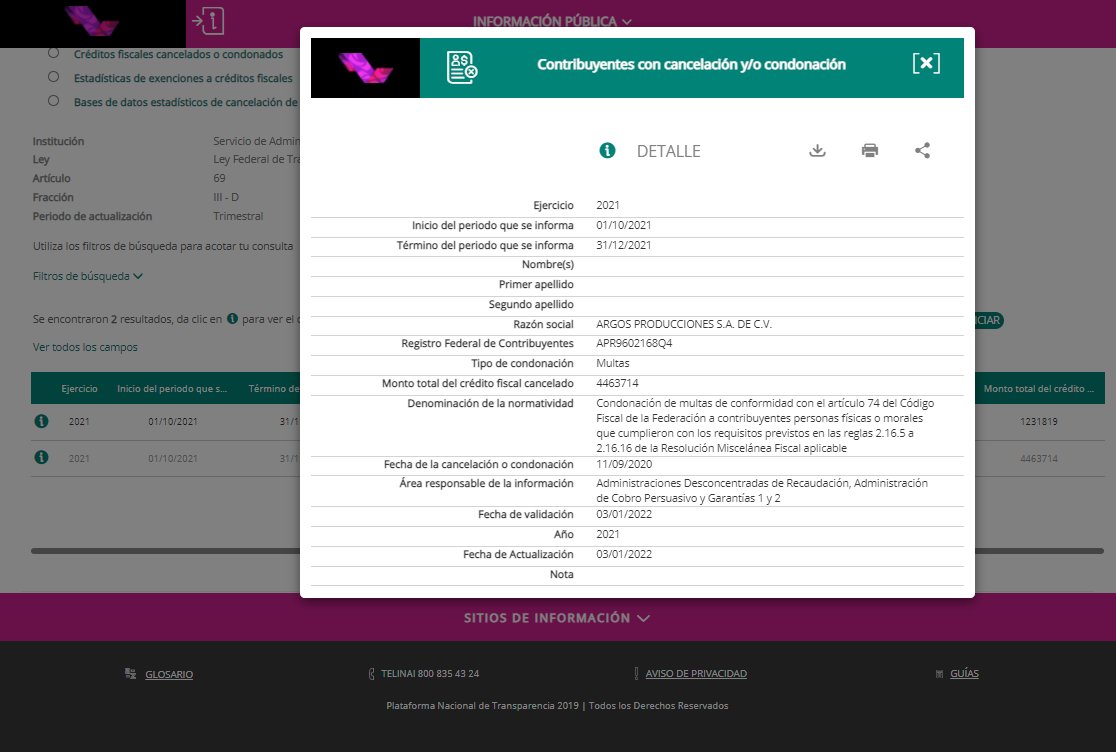The height and width of the screenshot is (752, 1116).
Task: Expand Filtros de búsqueda
Action: [x=88, y=276]
